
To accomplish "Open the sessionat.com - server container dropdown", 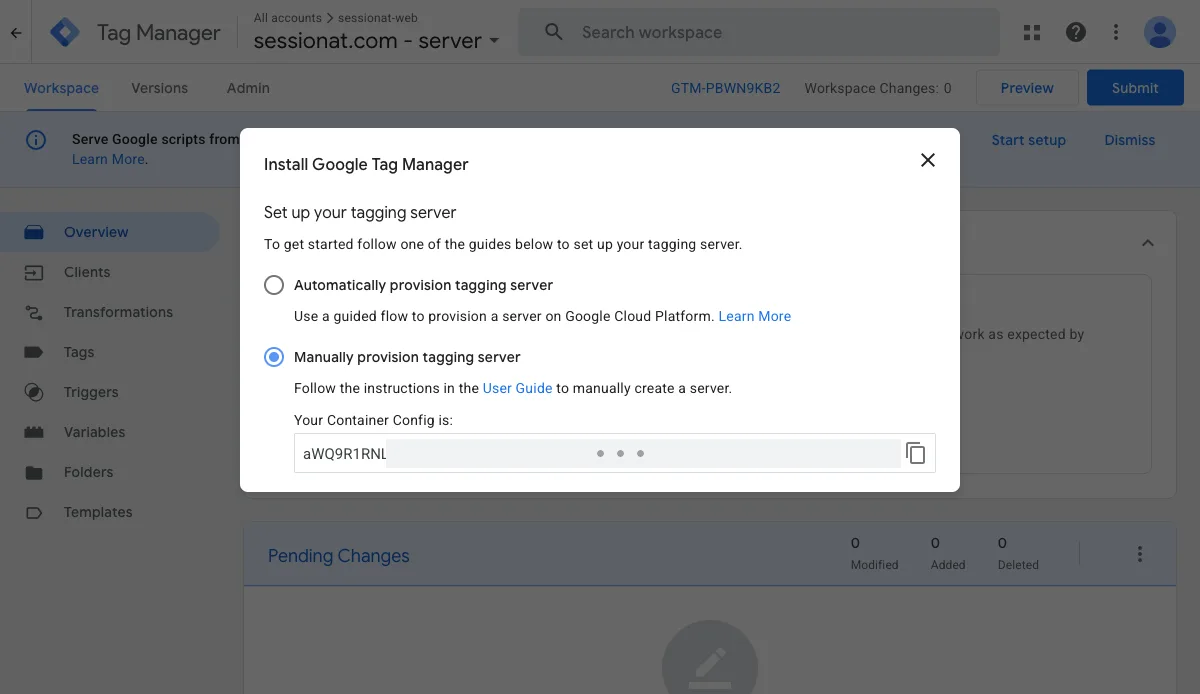I will click(376, 41).
